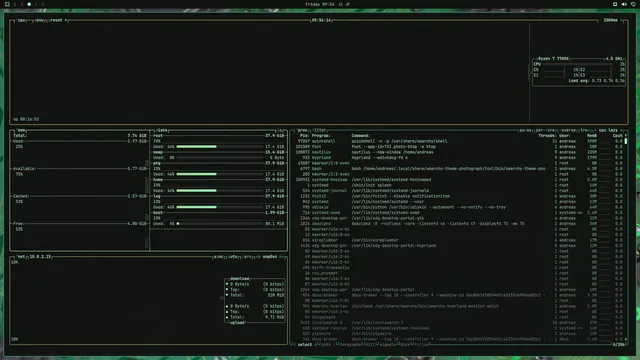
Task: Select next sorting column arrow after 'cpu lazy'
Action: click(622, 130)
